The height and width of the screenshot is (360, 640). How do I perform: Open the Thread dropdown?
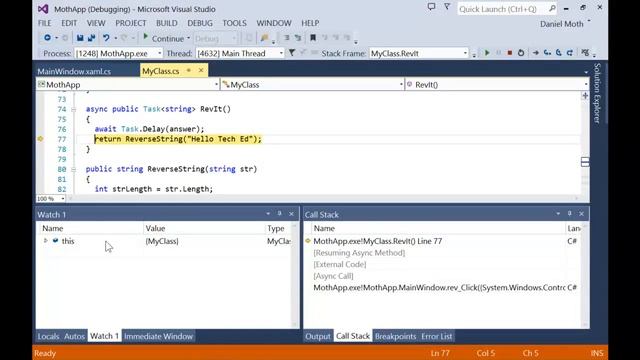(281, 53)
